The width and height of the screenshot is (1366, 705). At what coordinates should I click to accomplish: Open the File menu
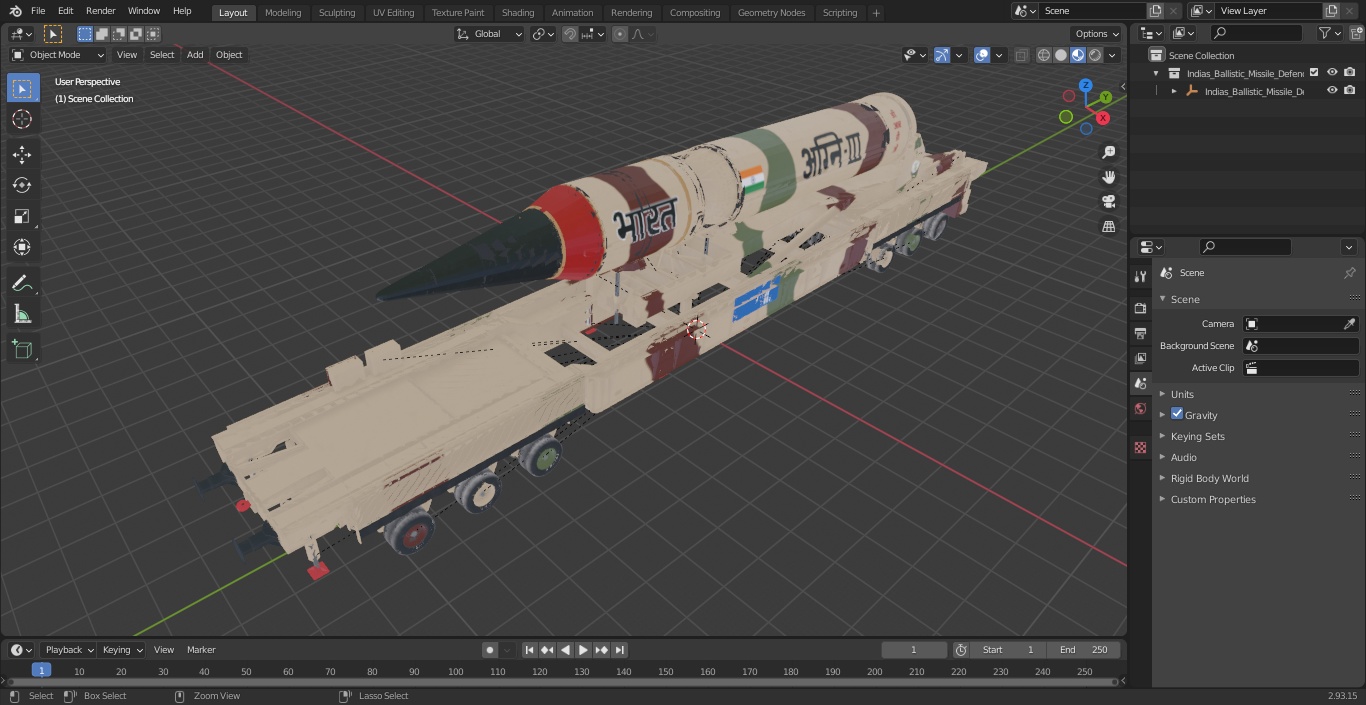(x=38, y=11)
